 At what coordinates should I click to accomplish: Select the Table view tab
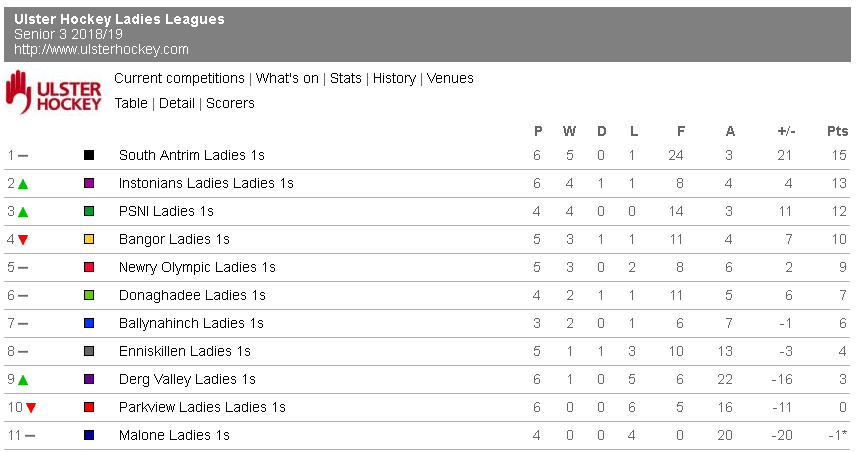click(131, 103)
